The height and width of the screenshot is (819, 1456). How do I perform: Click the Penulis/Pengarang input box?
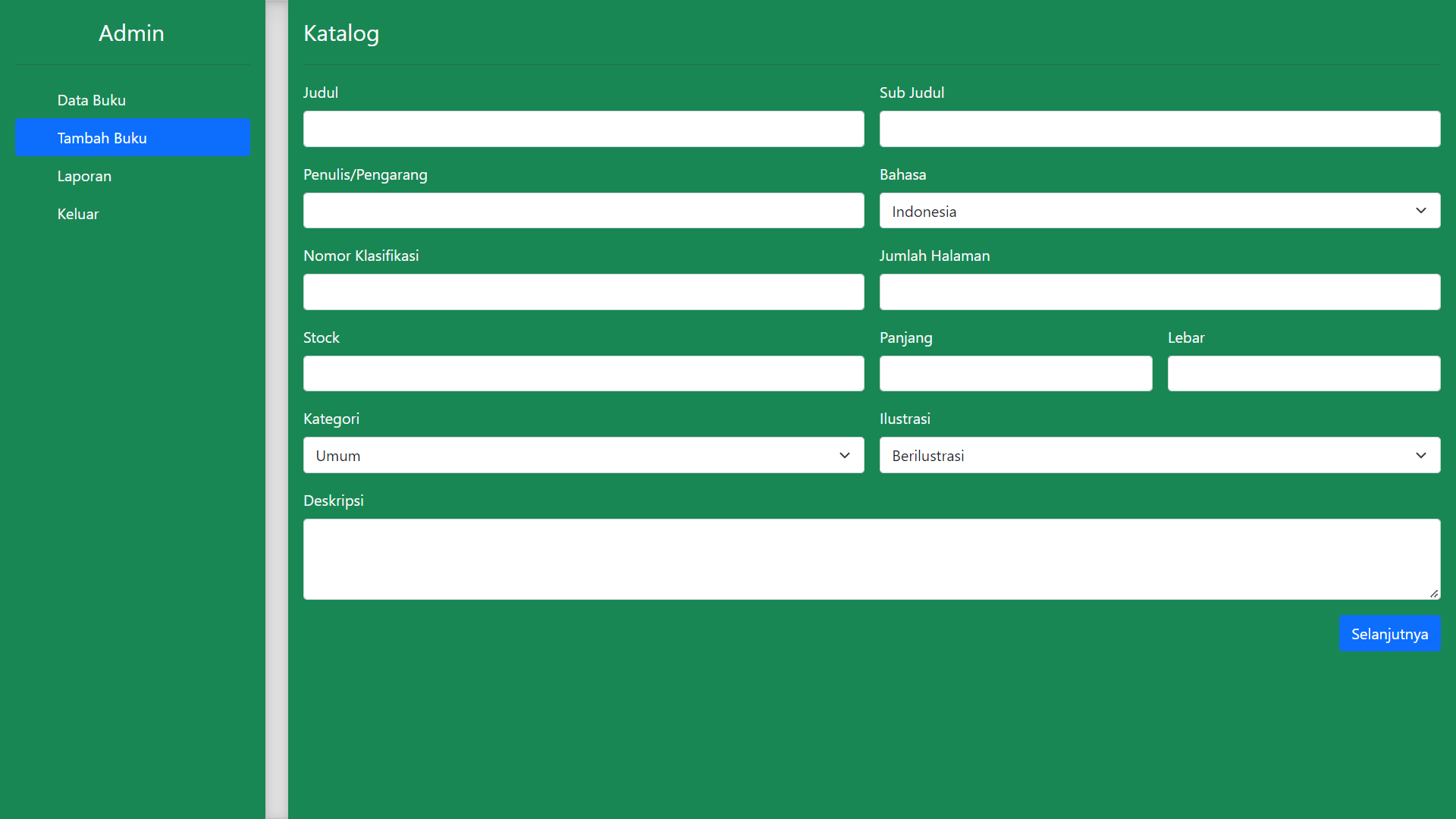(583, 211)
